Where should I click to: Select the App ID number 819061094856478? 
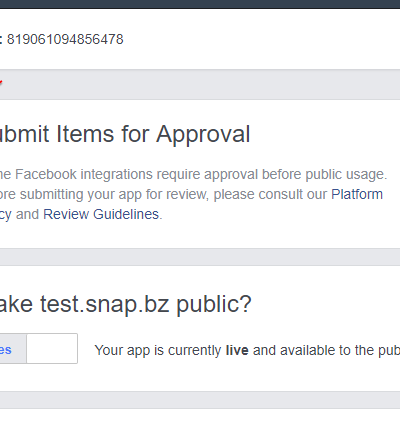65,39
